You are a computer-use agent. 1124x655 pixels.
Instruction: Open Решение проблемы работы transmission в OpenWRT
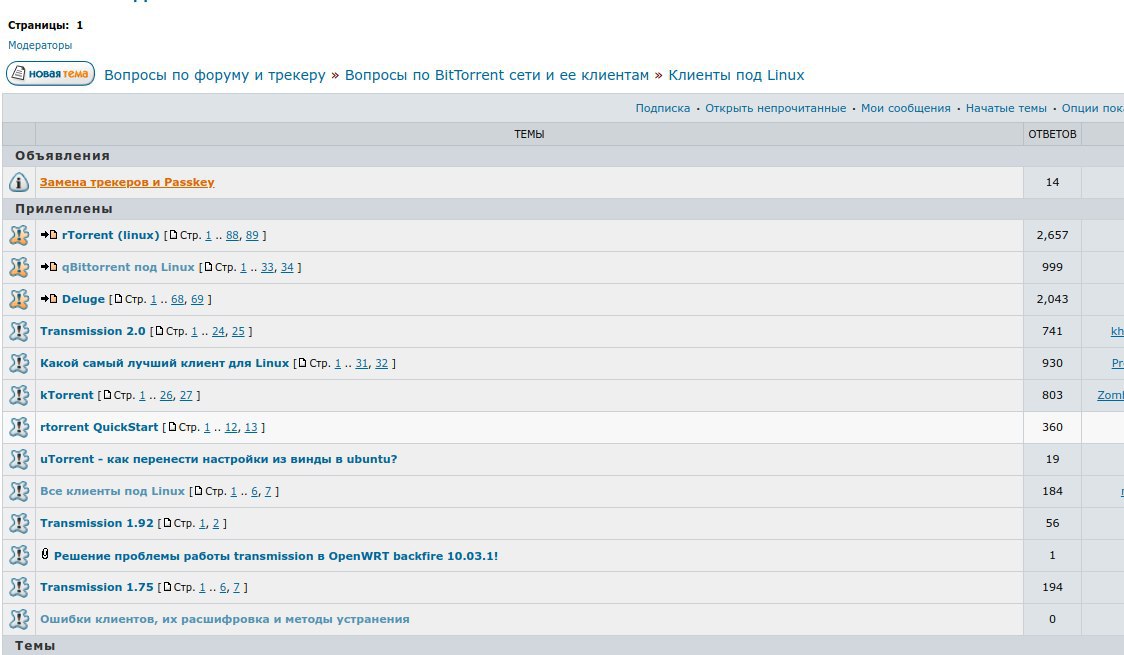[276, 556]
